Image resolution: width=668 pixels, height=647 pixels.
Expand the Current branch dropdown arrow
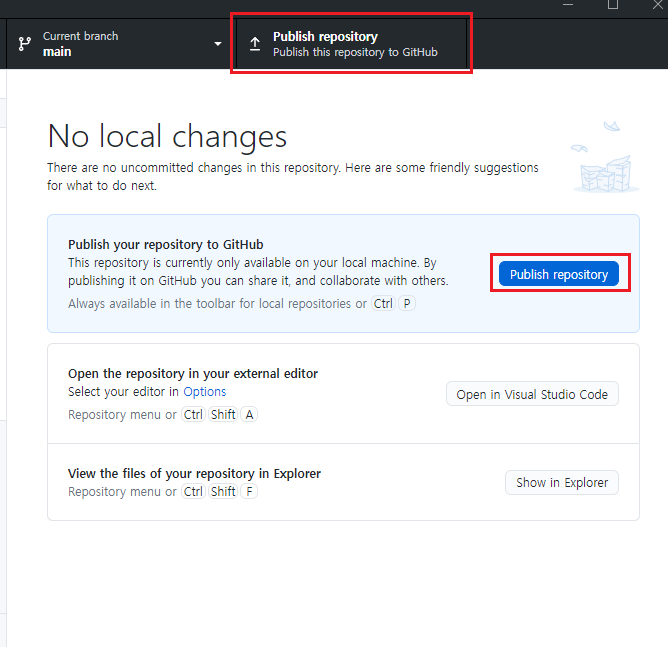pos(218,44)
